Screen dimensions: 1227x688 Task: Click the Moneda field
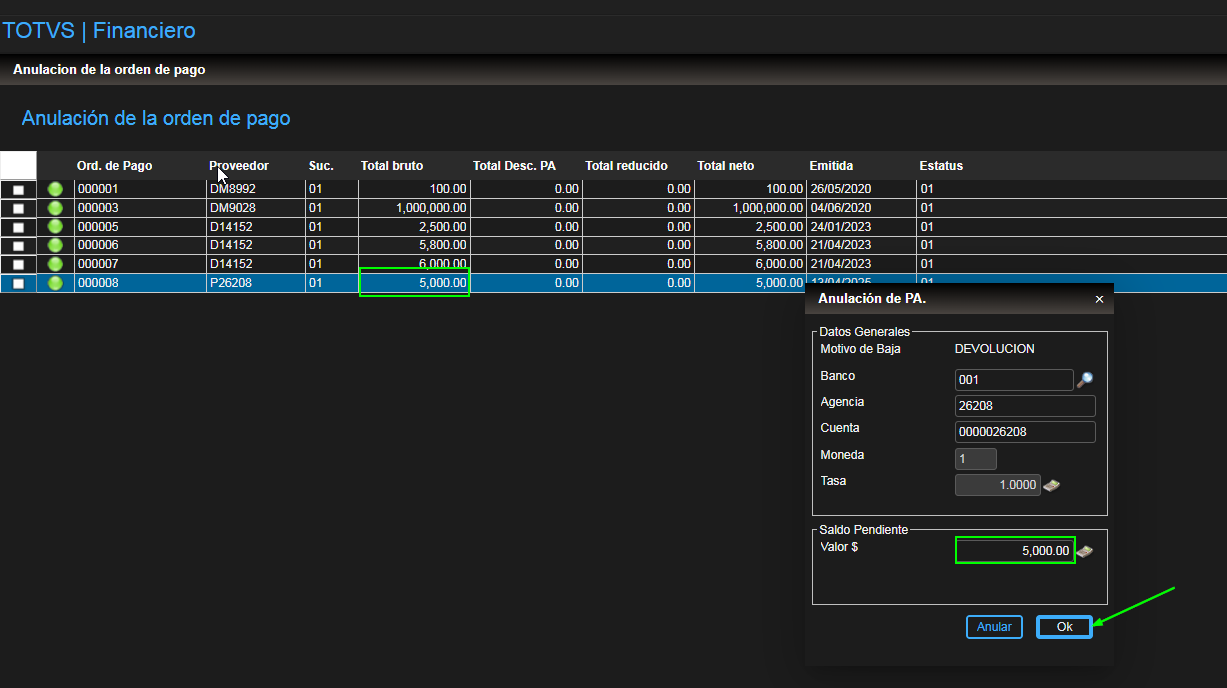pos(976,459)
